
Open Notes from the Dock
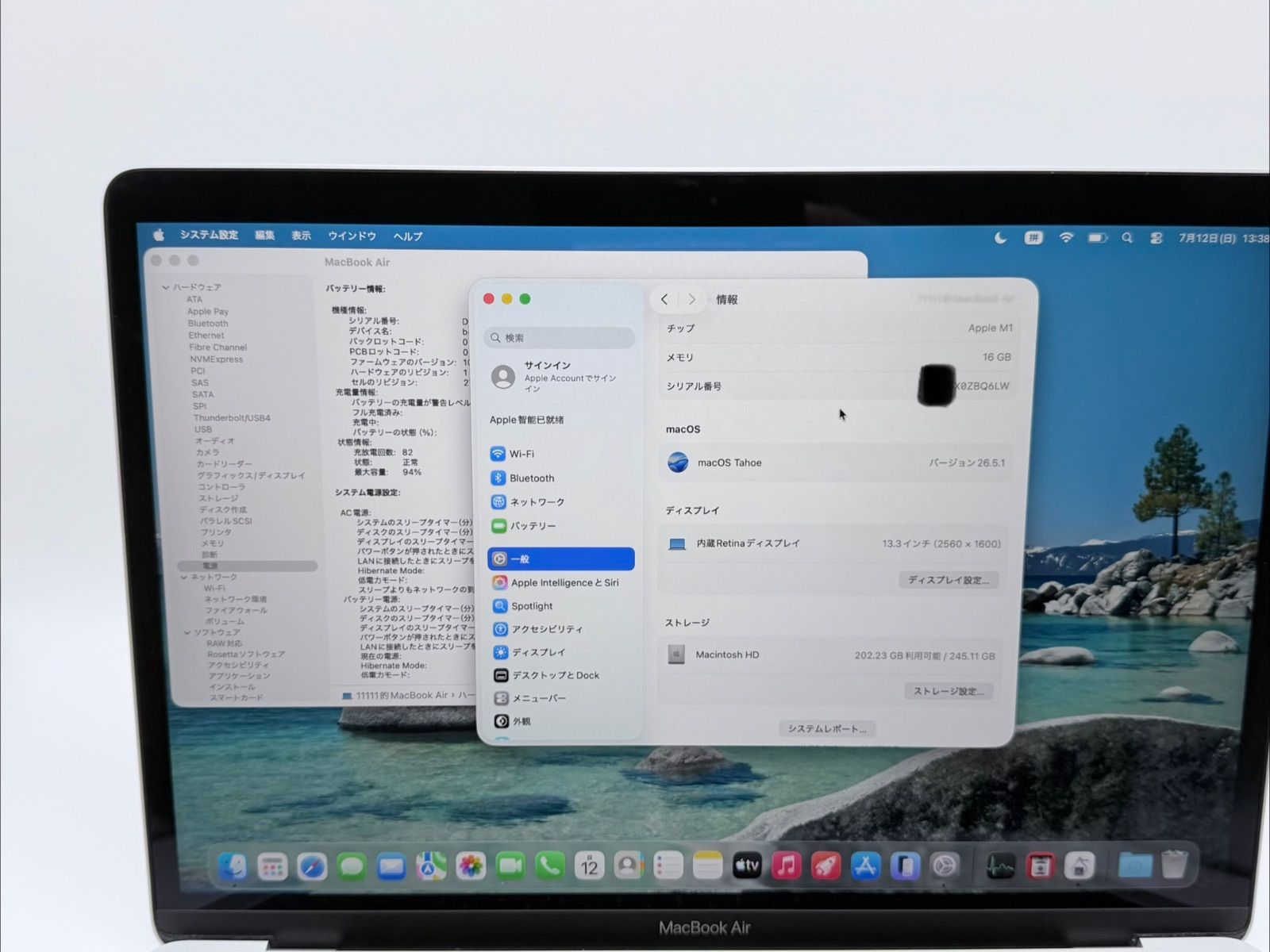(x=707, y=866)
